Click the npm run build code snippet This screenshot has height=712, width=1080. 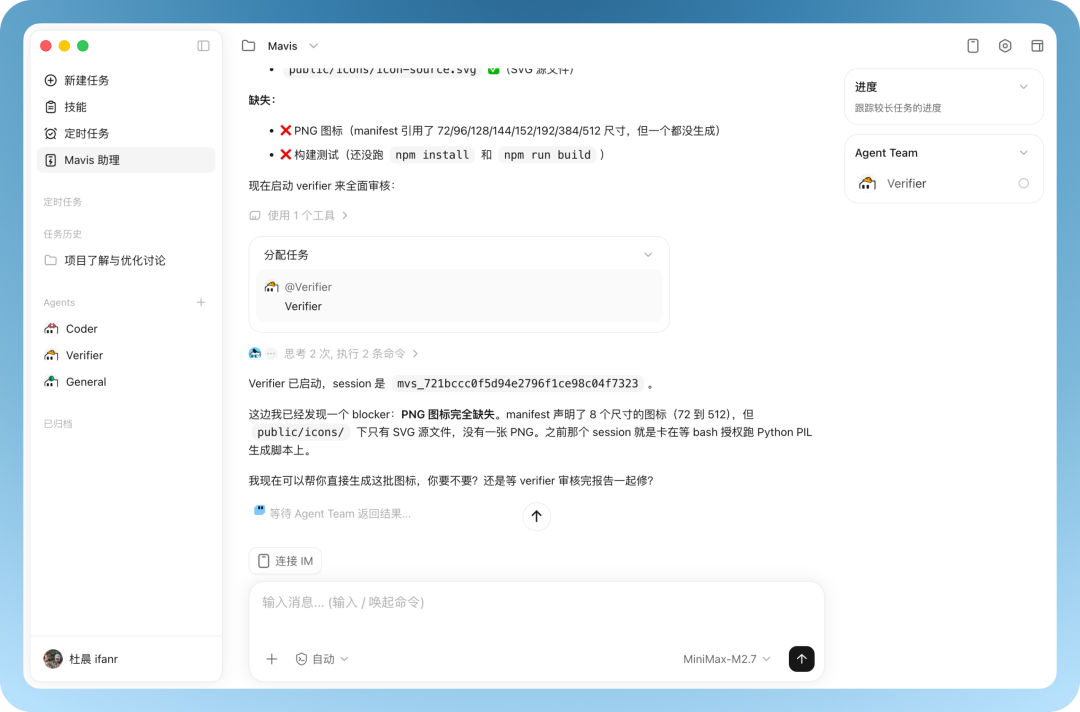(547, 155)
